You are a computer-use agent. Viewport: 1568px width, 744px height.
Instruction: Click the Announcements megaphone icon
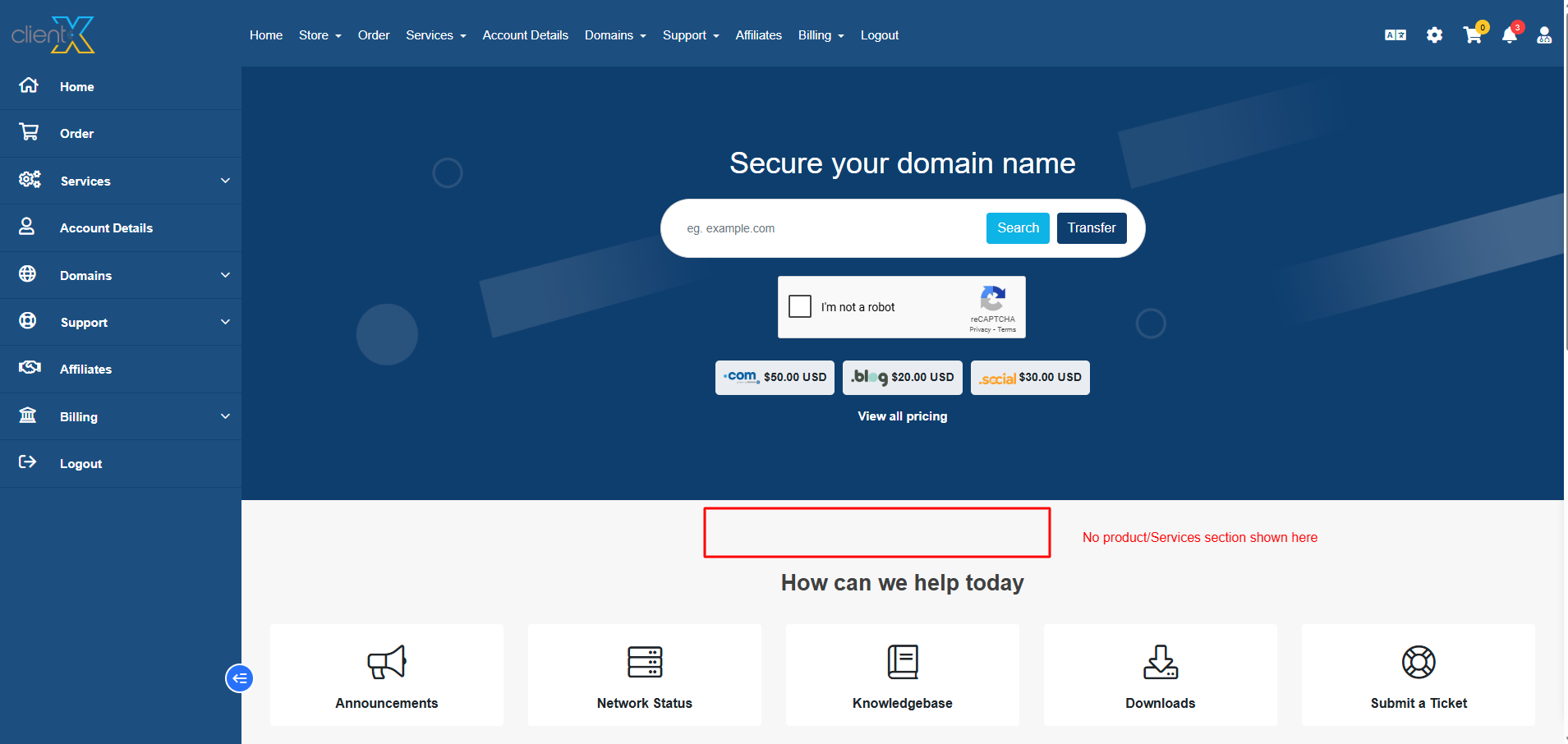pos(387,662)
